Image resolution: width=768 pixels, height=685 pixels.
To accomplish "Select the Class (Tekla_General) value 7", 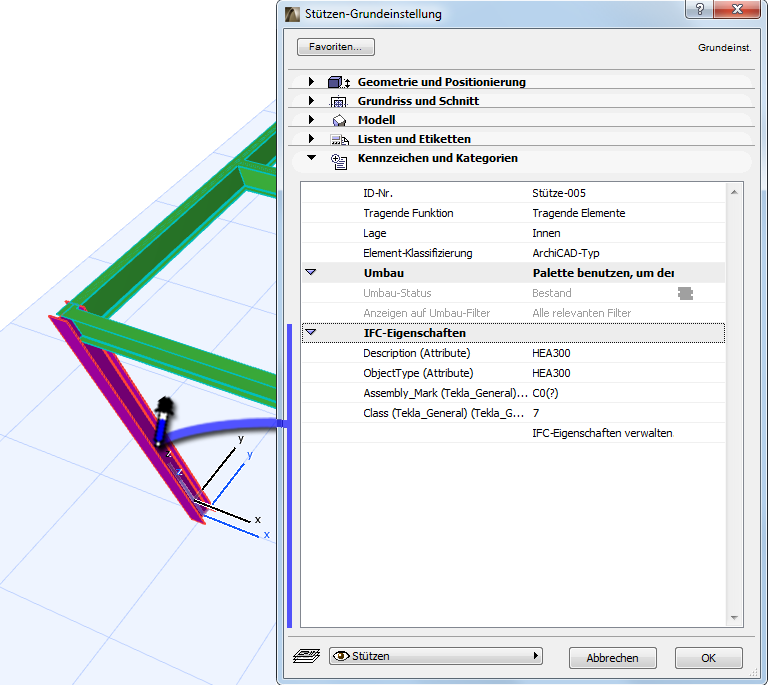I will click(x=536, y=413).
